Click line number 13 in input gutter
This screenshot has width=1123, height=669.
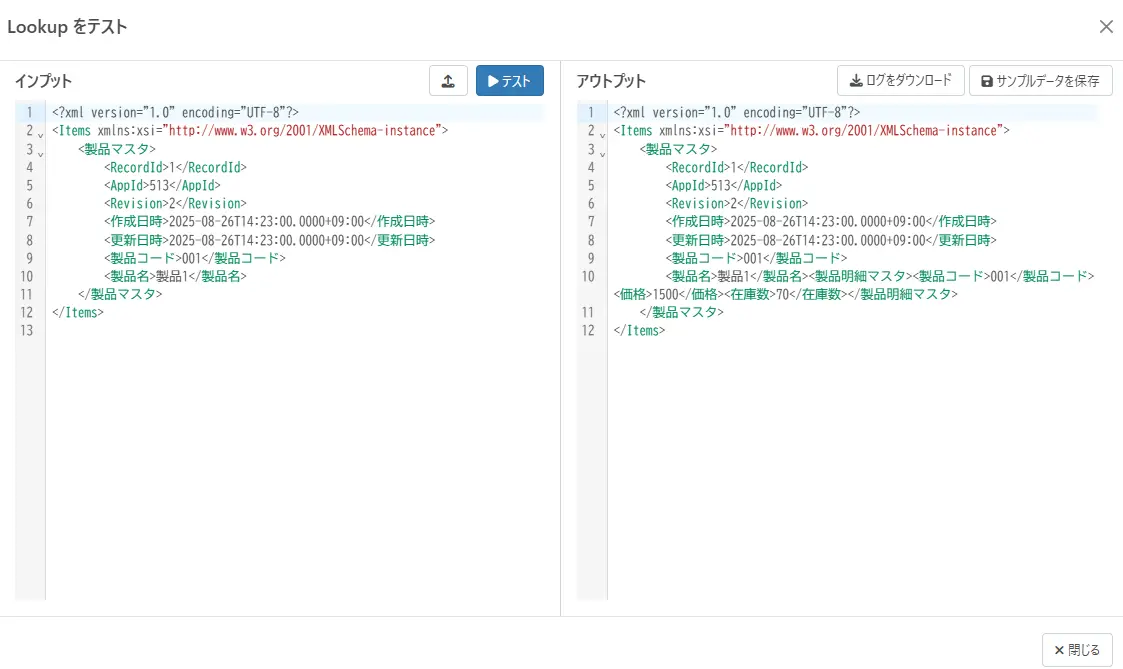pos(29,331)
